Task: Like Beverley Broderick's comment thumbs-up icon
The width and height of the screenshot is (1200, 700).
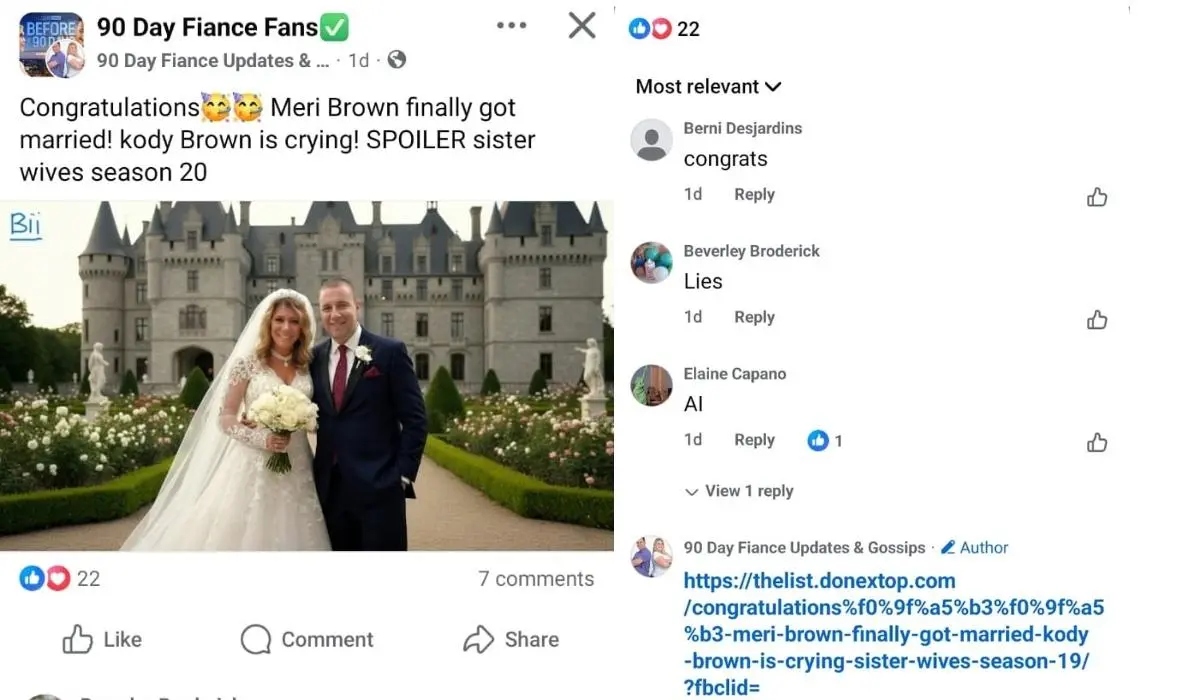Action: [x=1097, y=320]
